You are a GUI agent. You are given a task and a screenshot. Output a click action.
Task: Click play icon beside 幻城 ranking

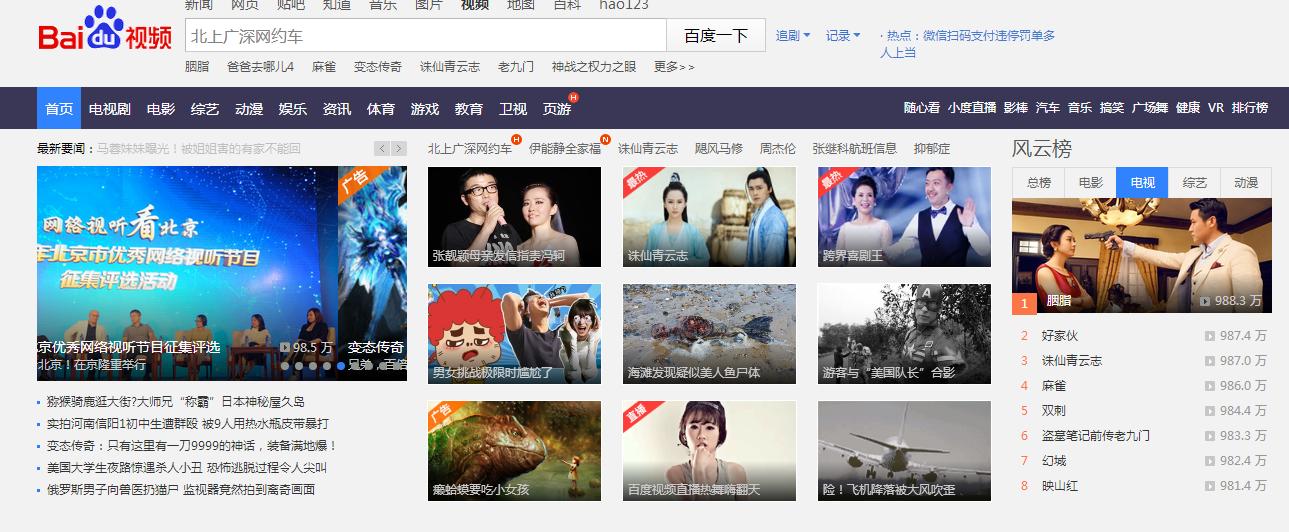tap(1210, 460)
